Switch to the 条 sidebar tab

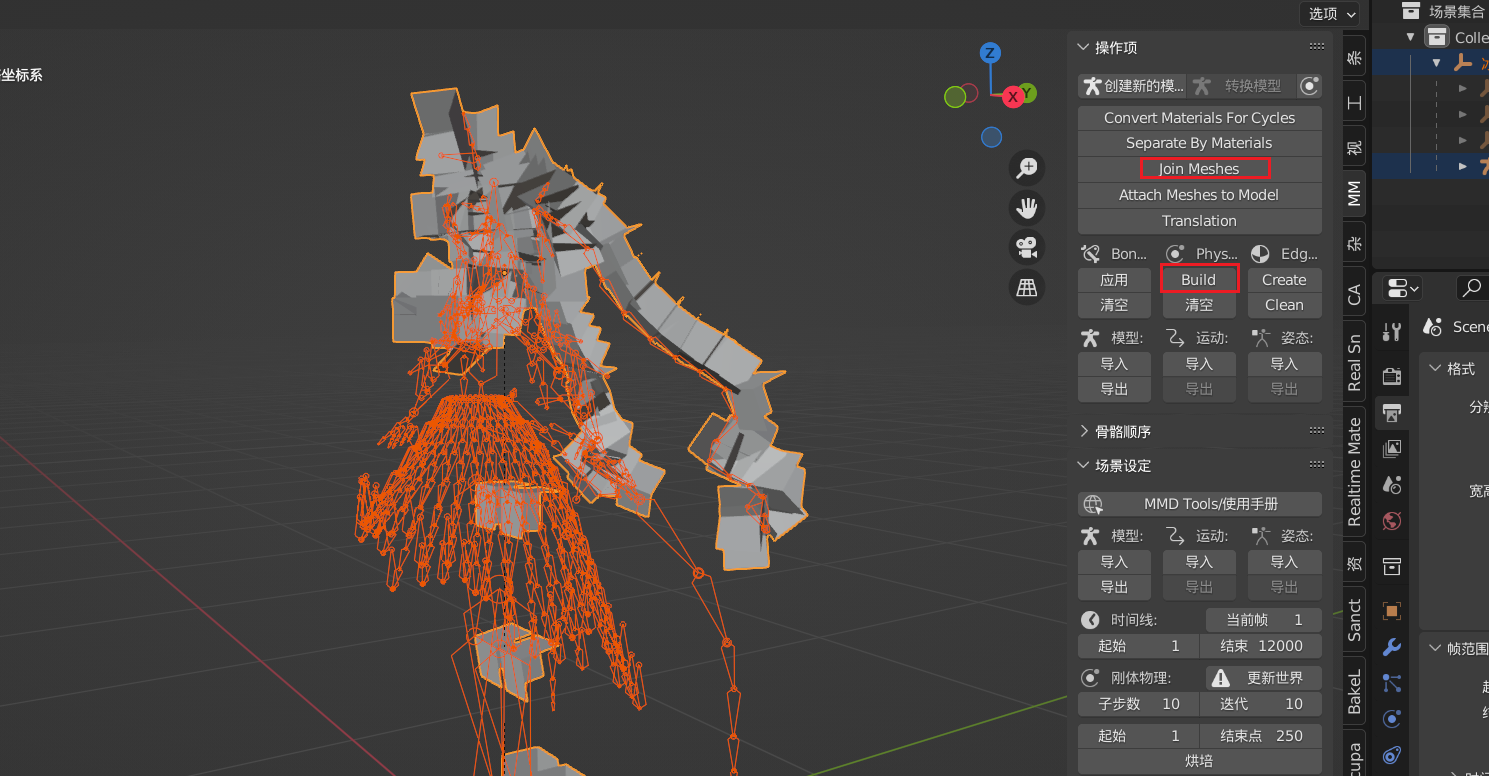[x=1354, y=57]
